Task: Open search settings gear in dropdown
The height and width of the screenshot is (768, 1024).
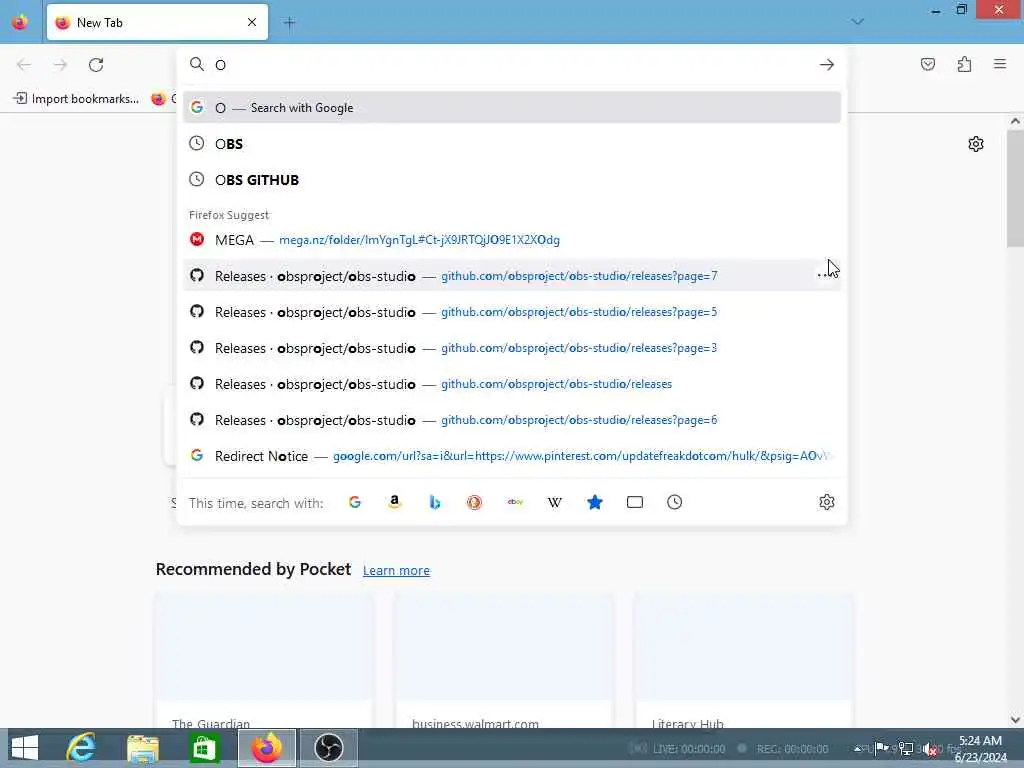Action: (827, 502)
